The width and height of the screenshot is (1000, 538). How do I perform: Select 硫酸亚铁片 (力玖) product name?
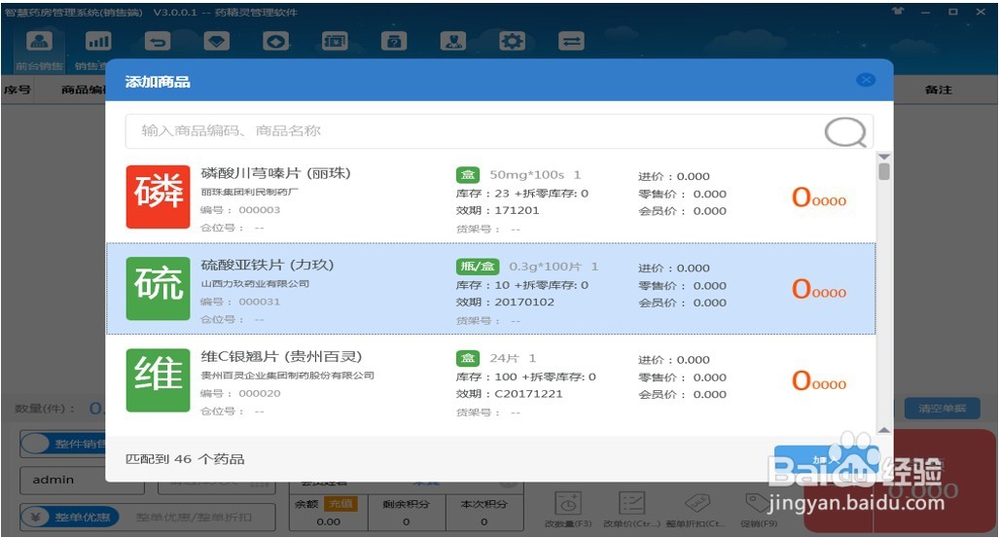tap(267, 265)
